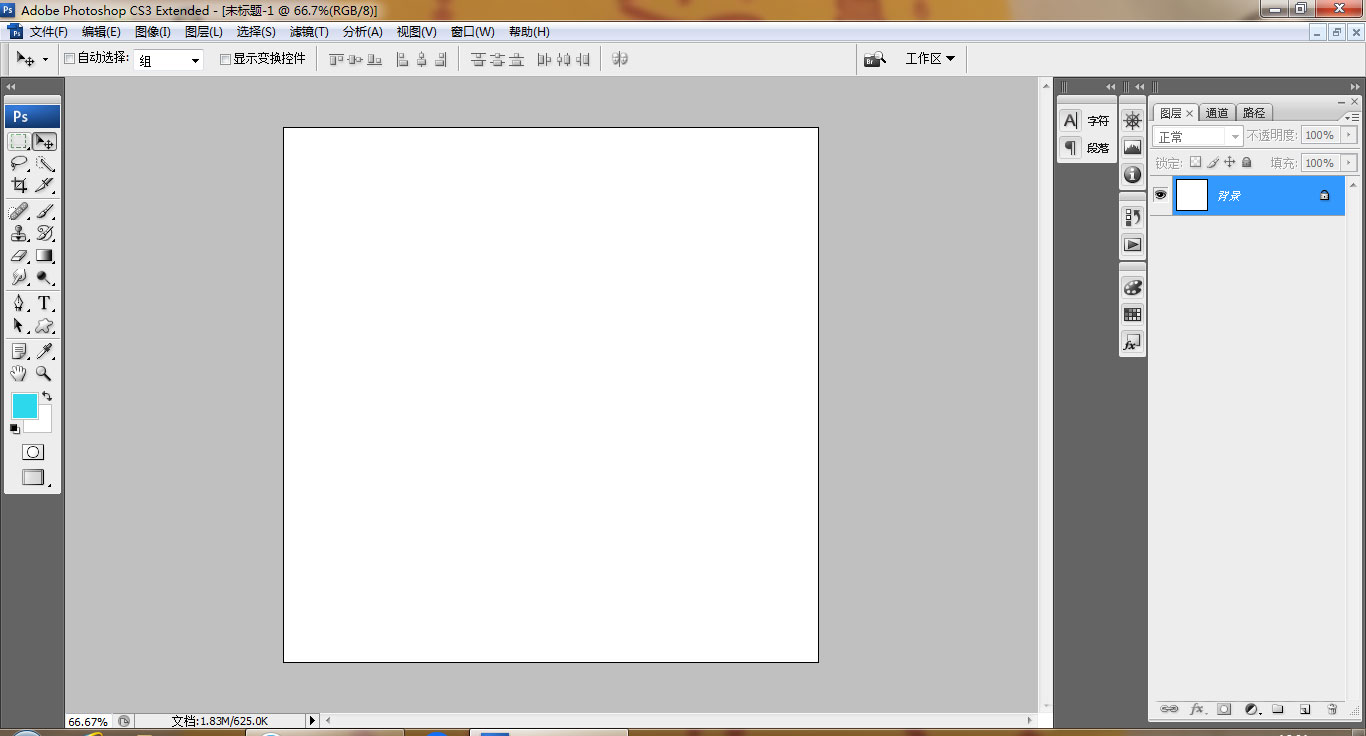Select the Rectangular Marquee tool

(x=19, y=142)
